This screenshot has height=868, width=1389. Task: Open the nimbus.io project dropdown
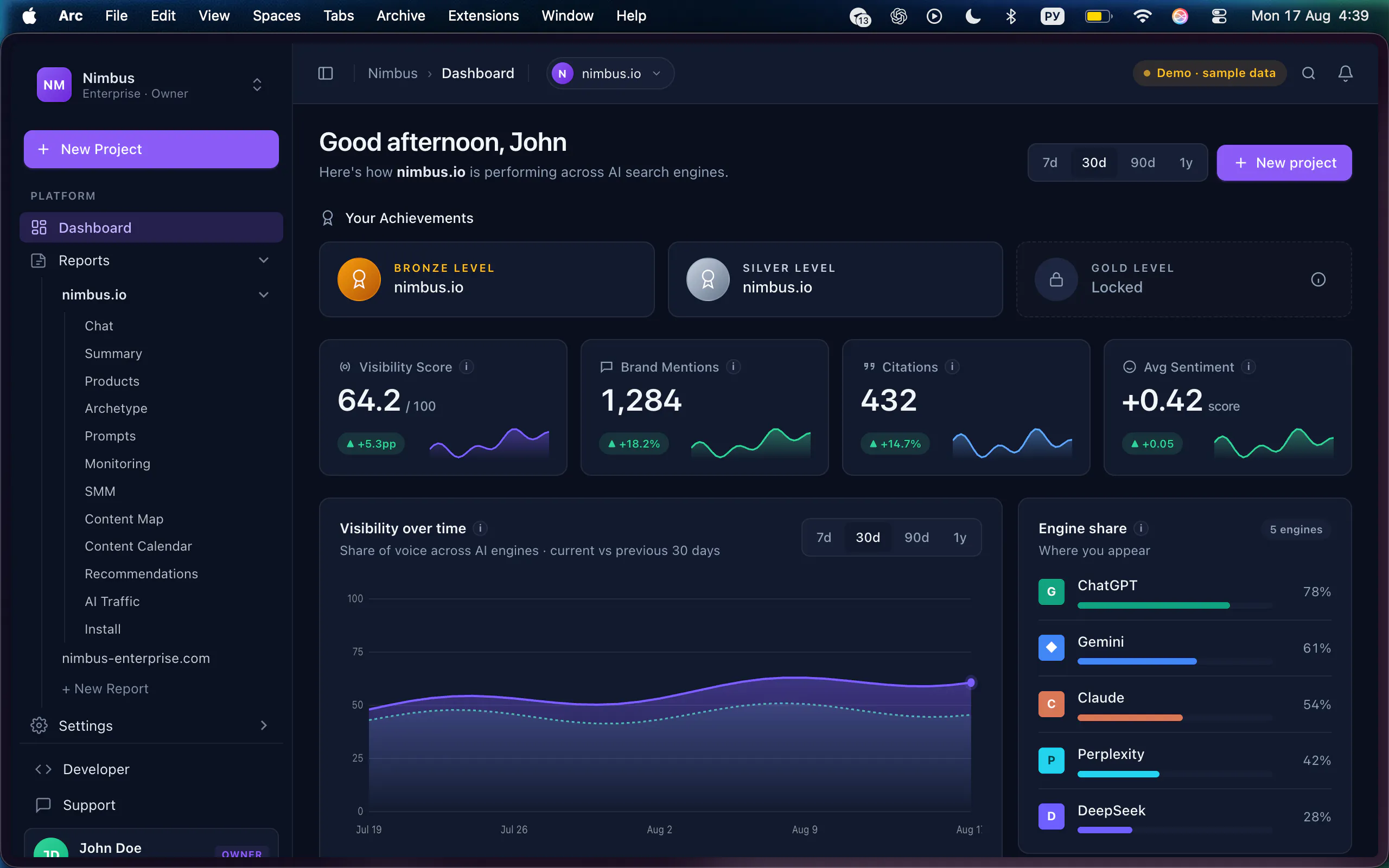coord(610,73)
